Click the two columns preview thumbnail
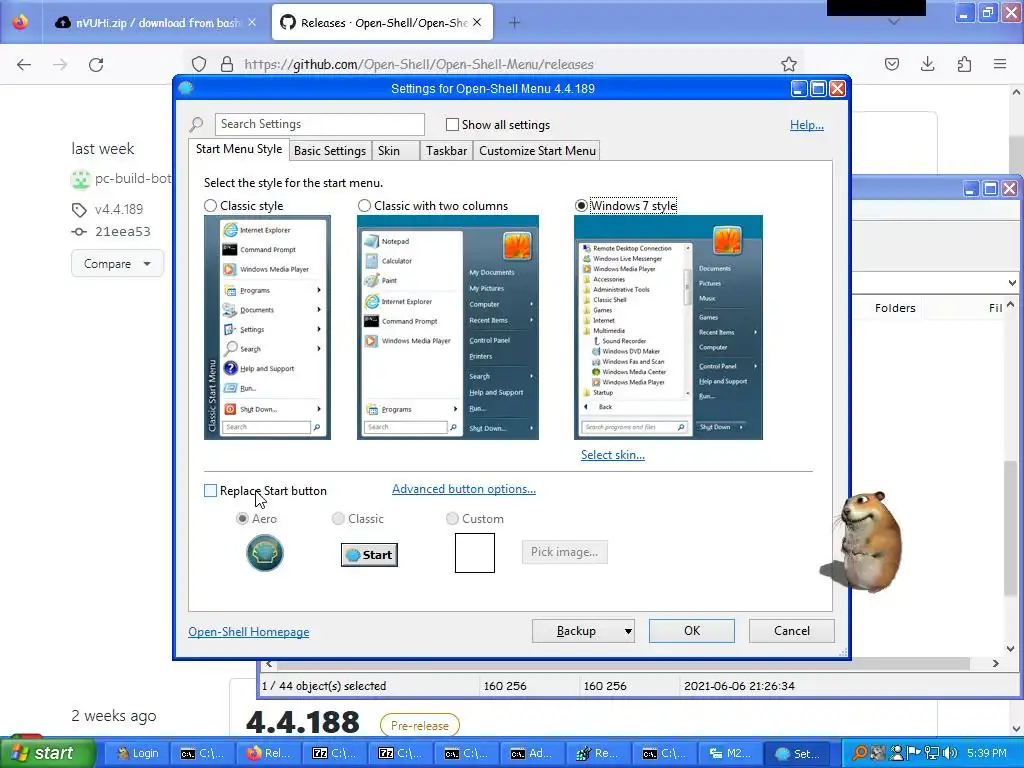The width and height of the screenshot is (1024, 768). click(447, 327)
